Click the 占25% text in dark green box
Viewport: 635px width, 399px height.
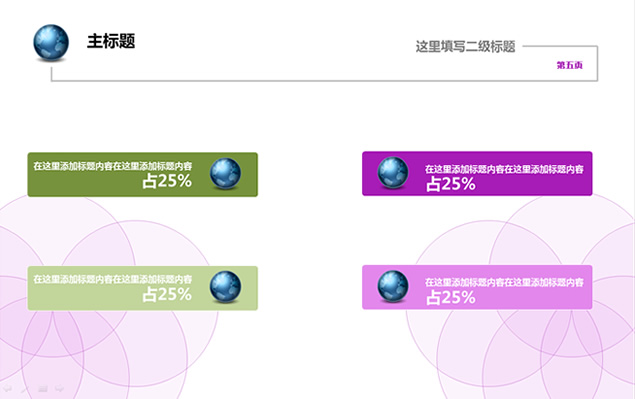pos(167,181)
